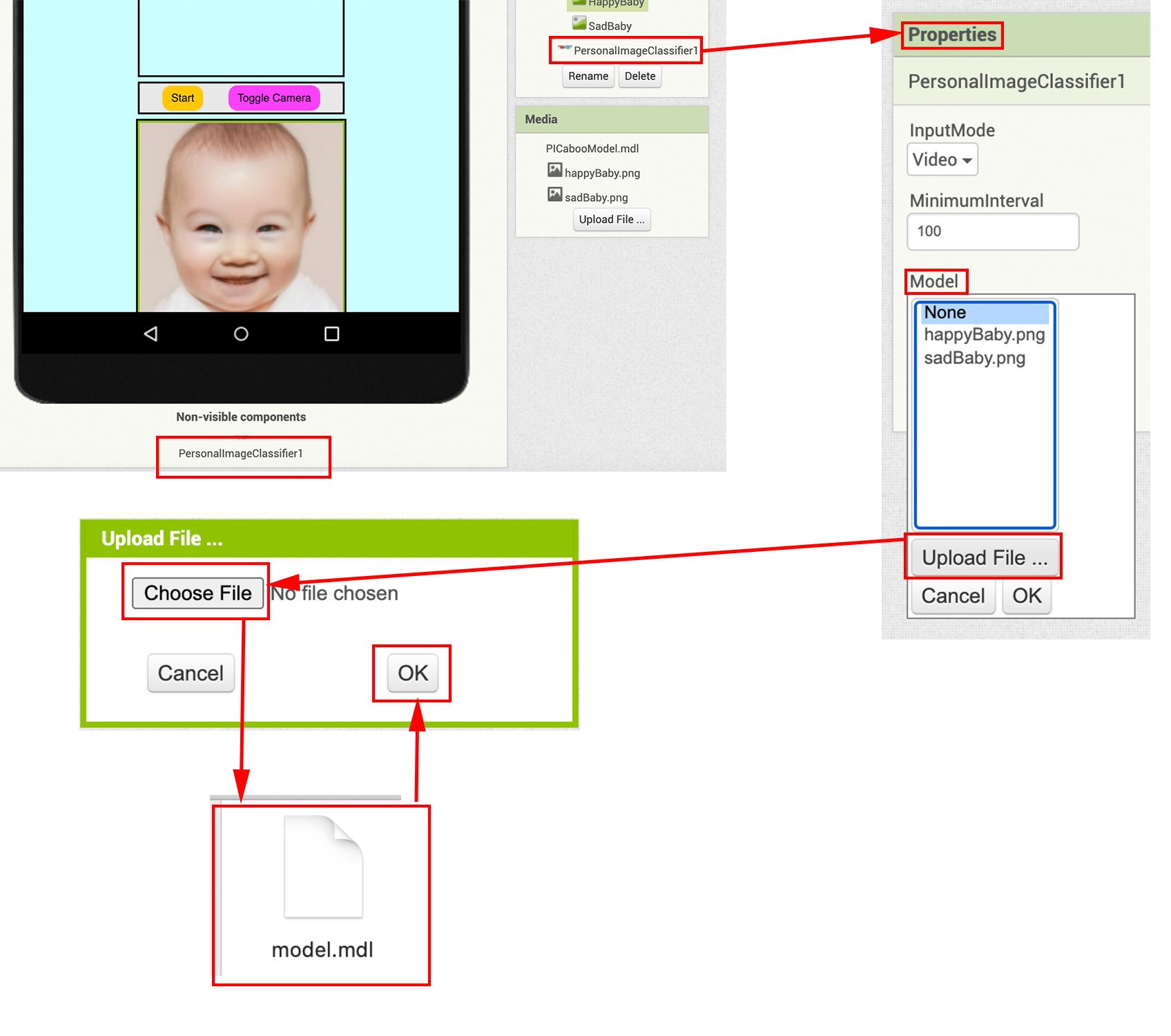Open the InputMode Video dropdown
The height and width of the screenshot is (1036, 1171).
point(942,160)
